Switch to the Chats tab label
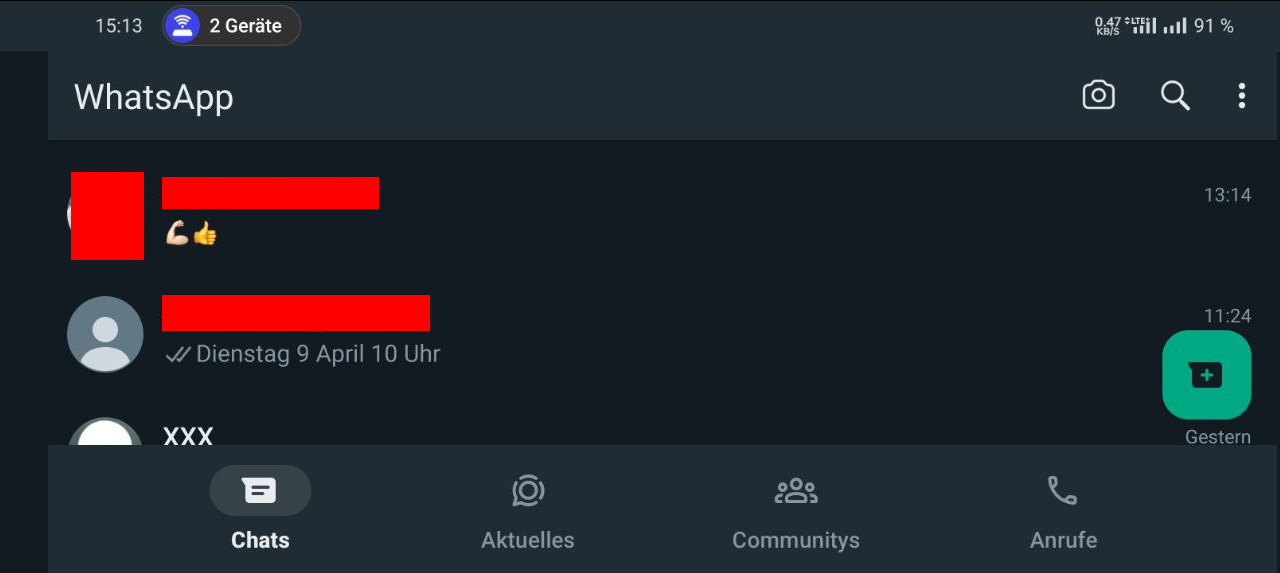Viewport: 1280px width, 573px height. tap(260, 540)
